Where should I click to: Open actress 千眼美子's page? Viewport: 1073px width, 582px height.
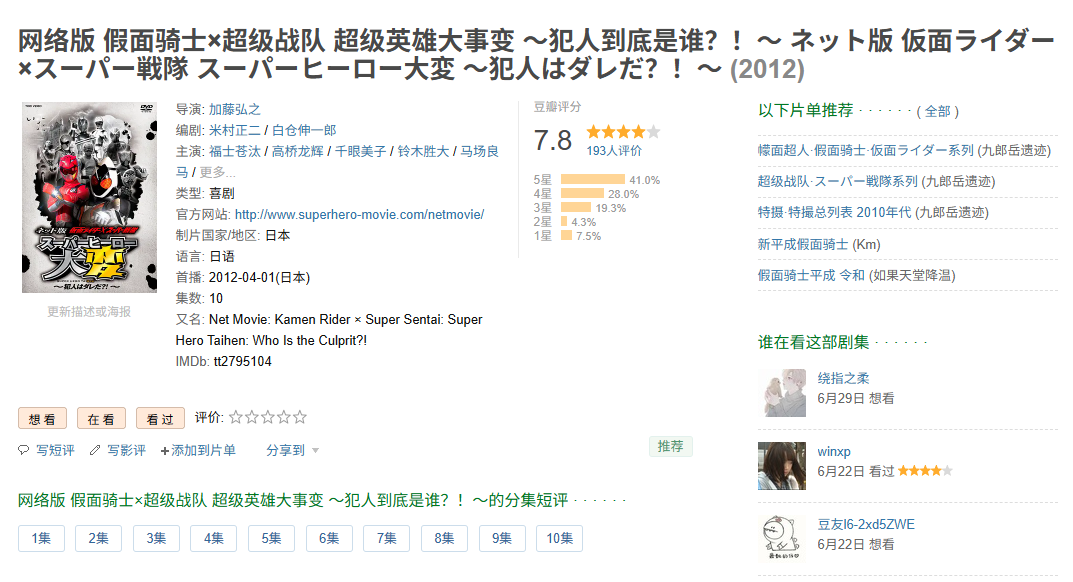point(361,151)
